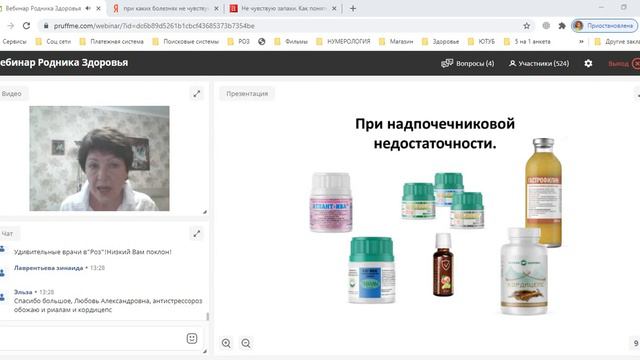This screenshot has height=360, width=640.
Task: Minimize the browser window
Action: click(601, 7)
